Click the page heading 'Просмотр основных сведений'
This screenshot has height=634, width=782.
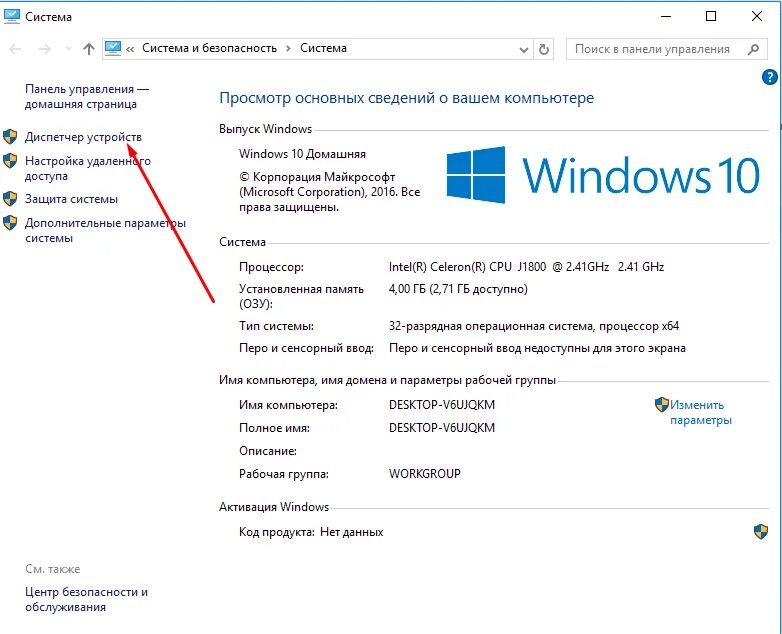click(327, 98)
